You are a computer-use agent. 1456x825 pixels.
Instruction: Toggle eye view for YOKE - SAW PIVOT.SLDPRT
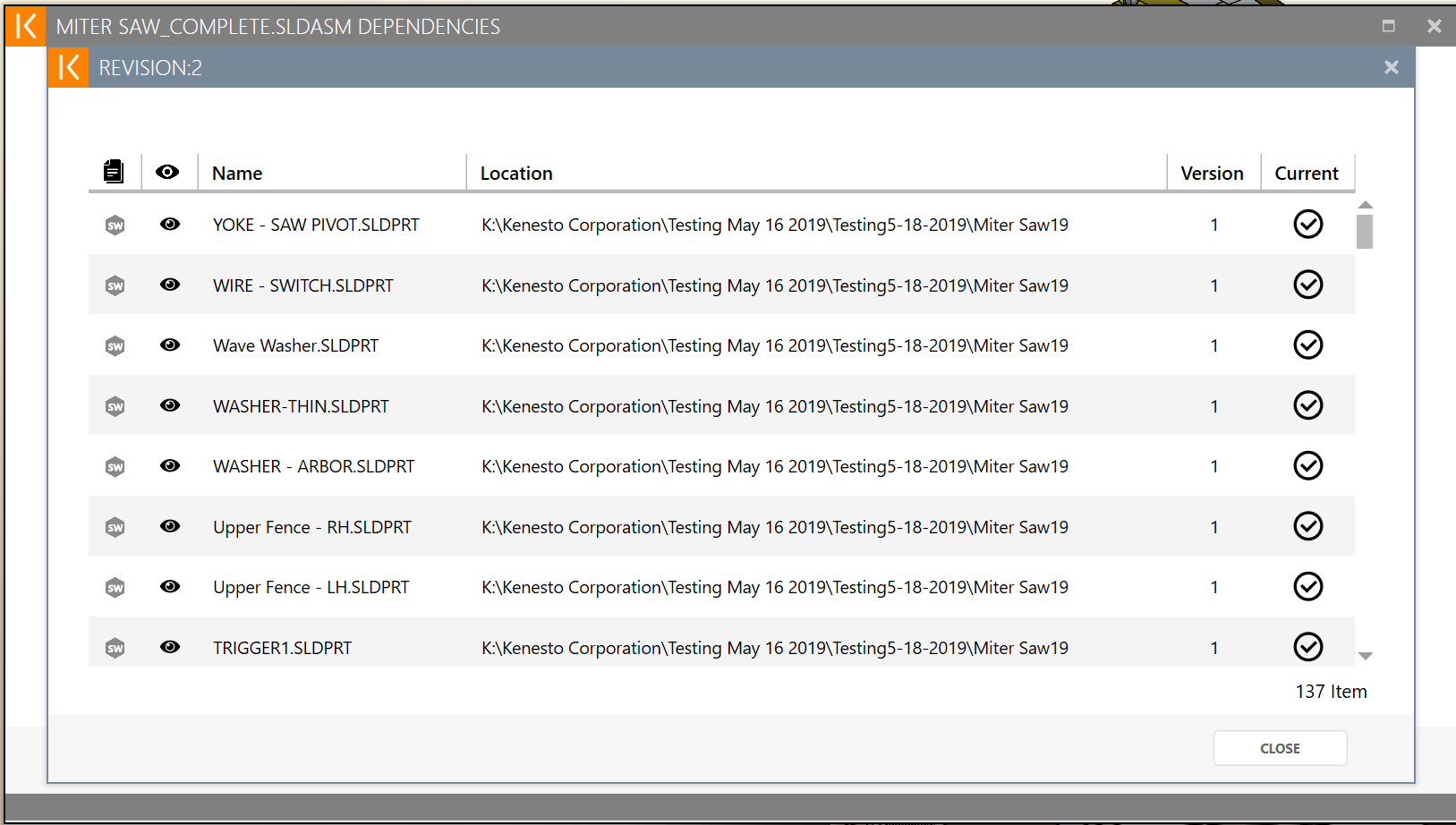[170, 224]
